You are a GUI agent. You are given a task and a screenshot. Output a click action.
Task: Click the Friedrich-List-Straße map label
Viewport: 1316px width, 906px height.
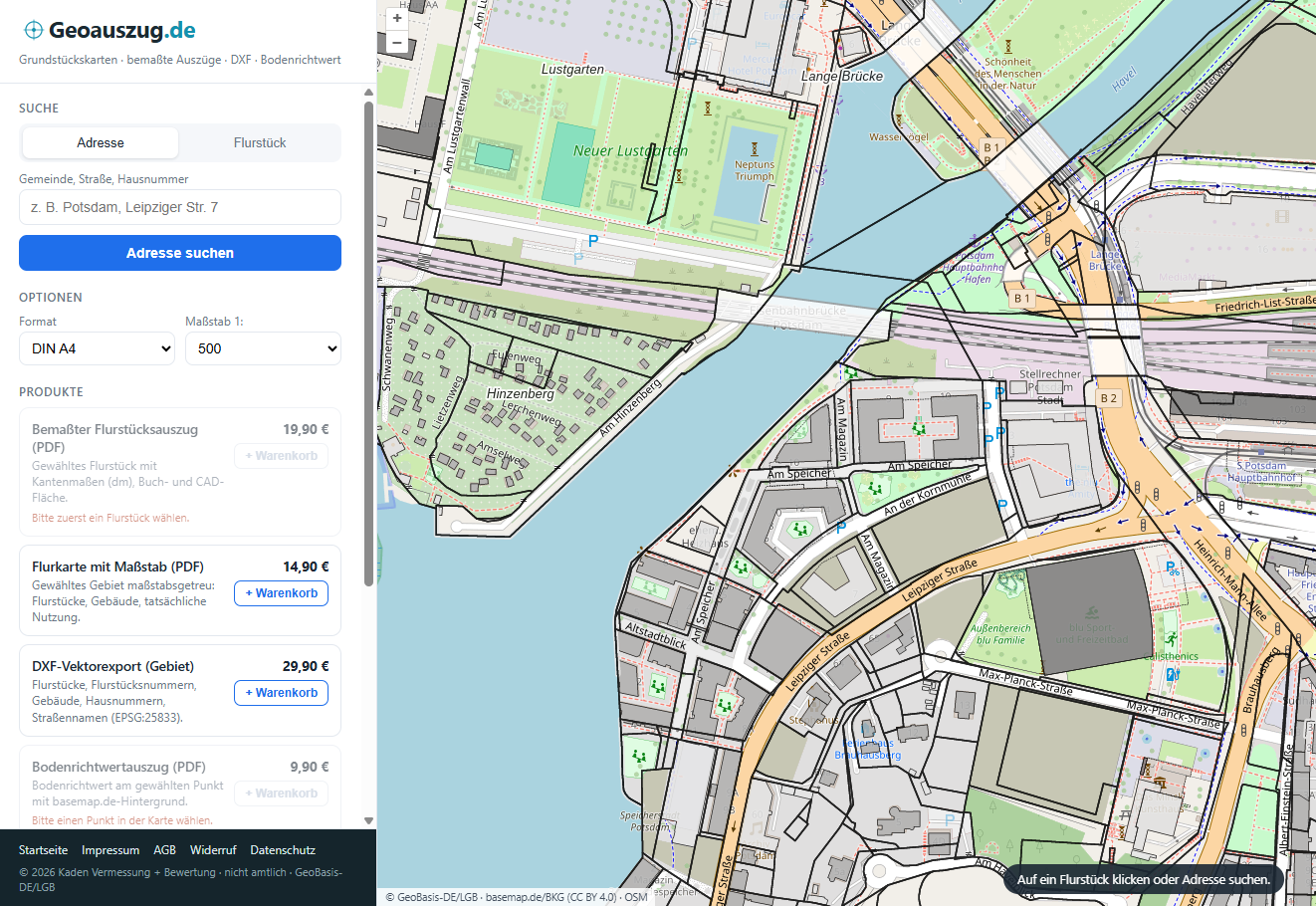click(1264, 304)
